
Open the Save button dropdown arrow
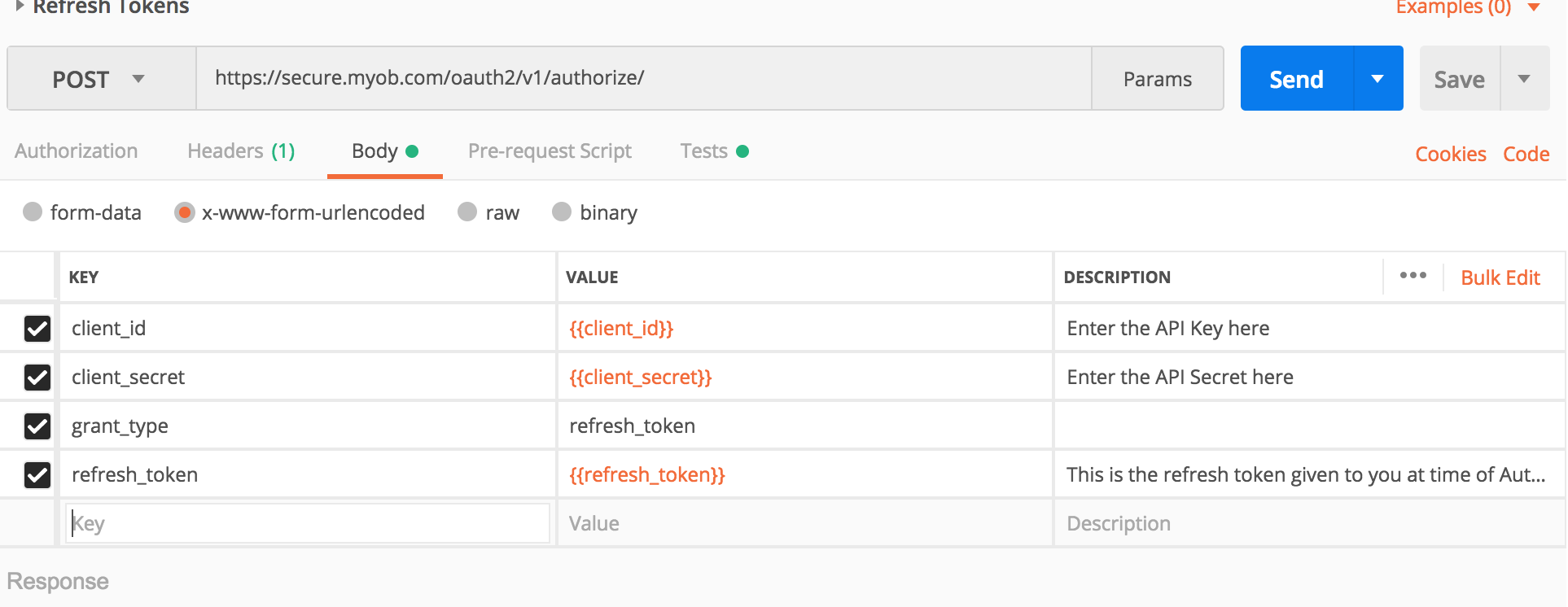pos(1524,79)
